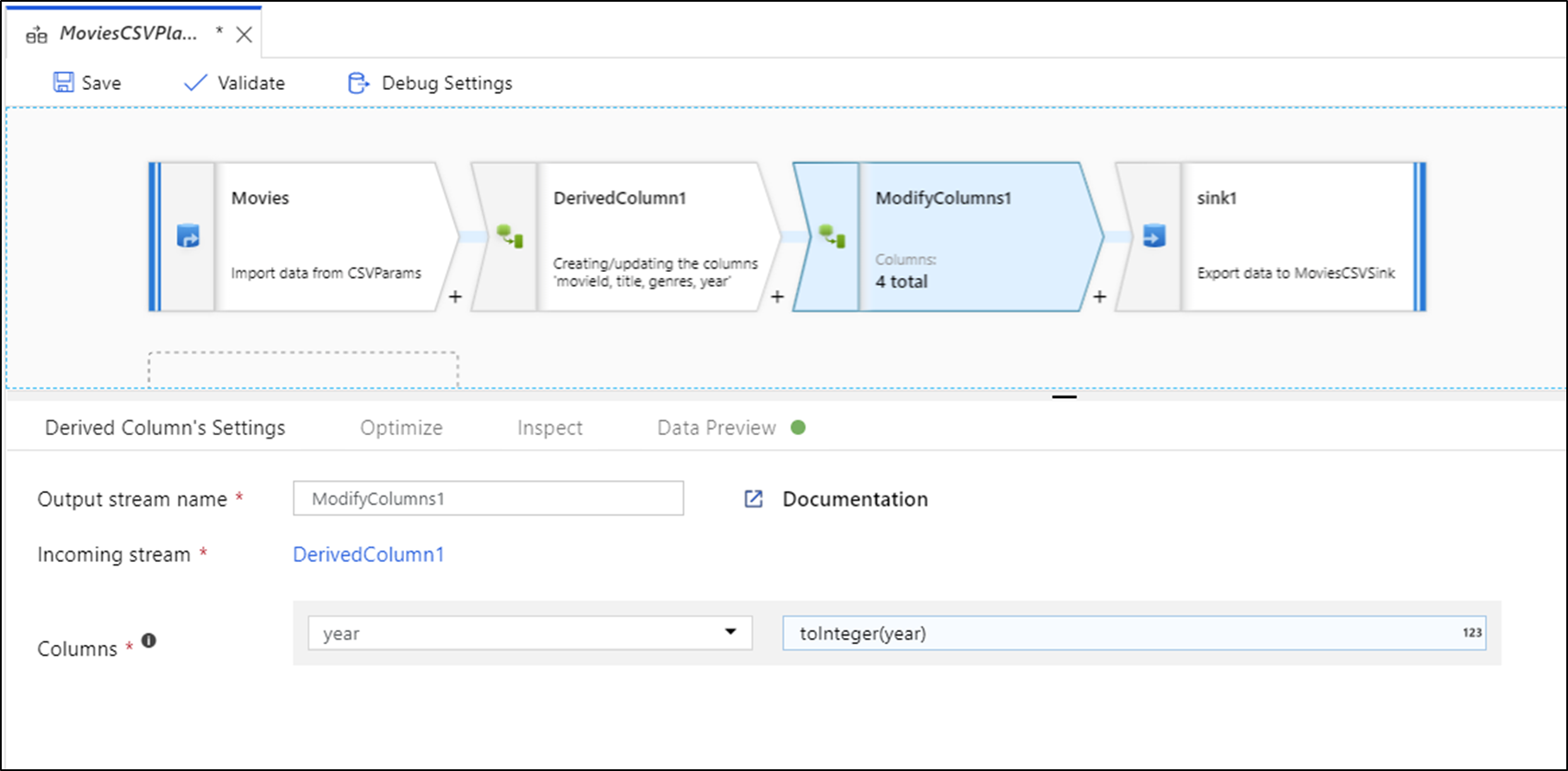The height and width of the screenshot is (771, 1568).
Task: Click the Validate checkmark icon
Action: click(196, 83)
